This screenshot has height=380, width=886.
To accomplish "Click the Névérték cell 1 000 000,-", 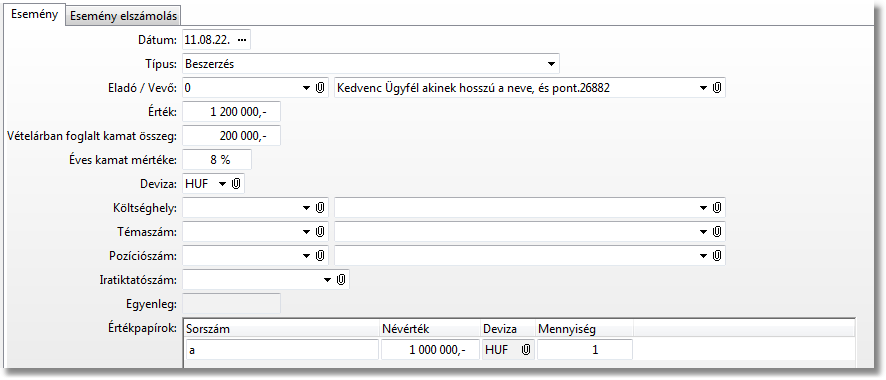I will click(430, 350).
